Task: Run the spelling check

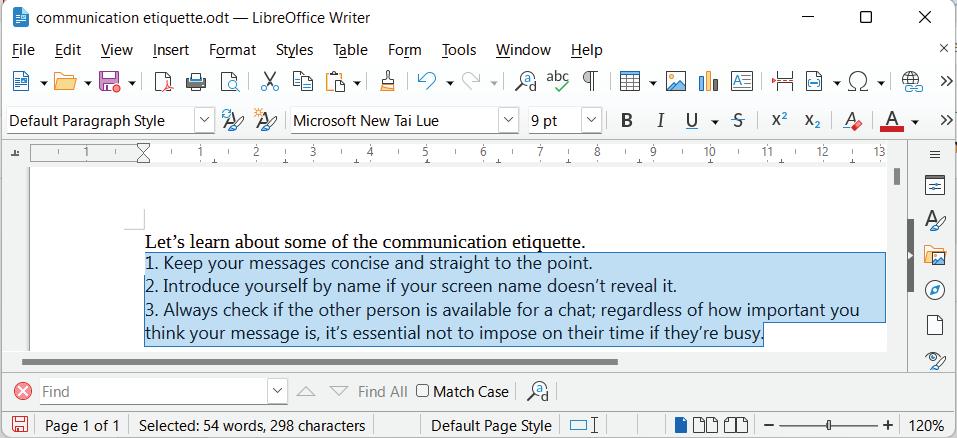Action: [557, 81]
